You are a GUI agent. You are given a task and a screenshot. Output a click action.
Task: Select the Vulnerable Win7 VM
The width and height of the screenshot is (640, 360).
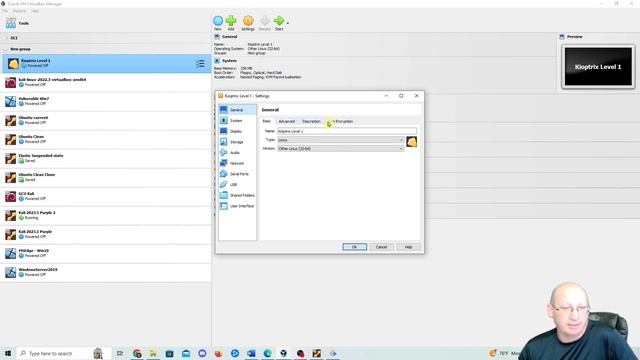point(106,101)
